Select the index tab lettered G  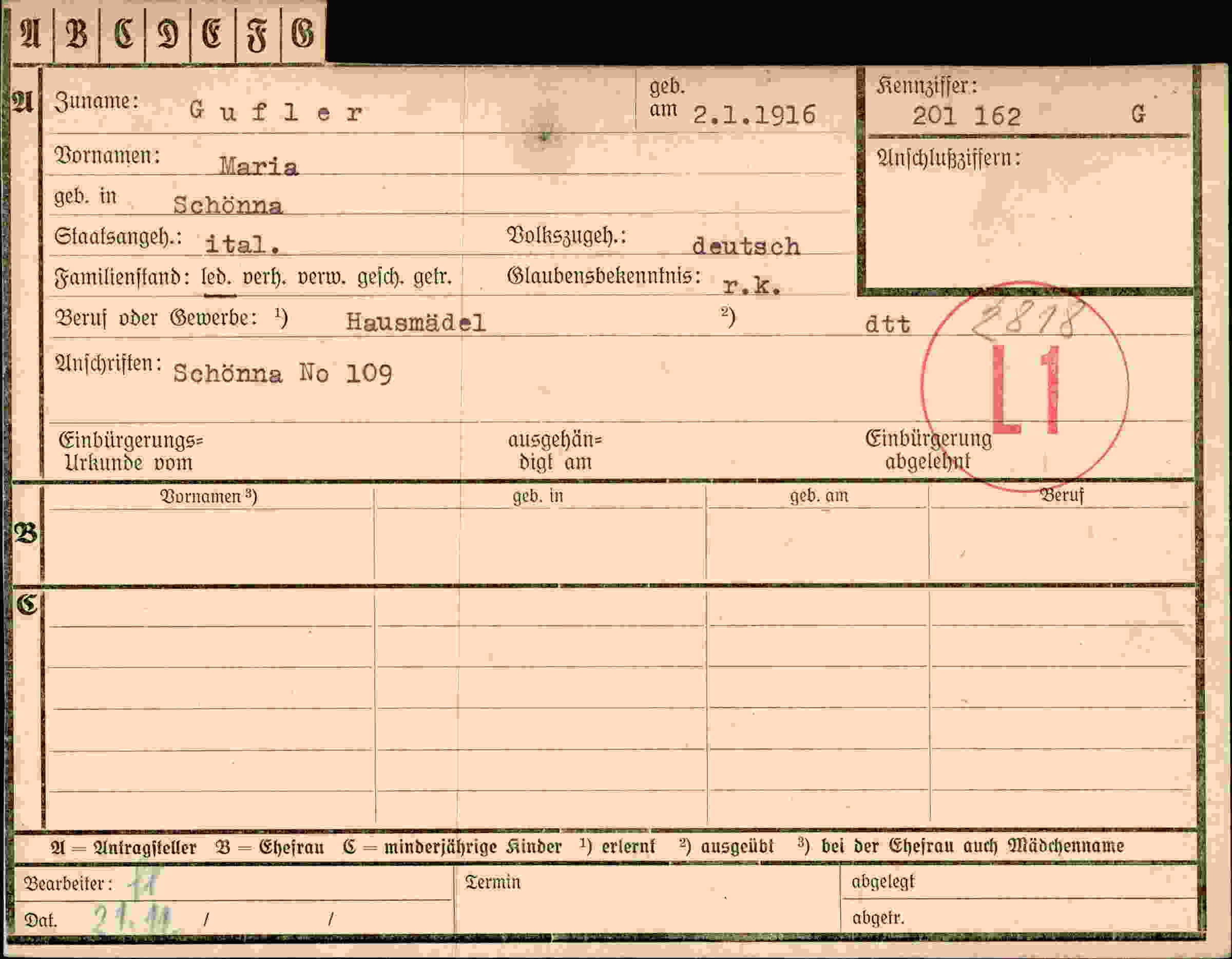tap(303, 33)
